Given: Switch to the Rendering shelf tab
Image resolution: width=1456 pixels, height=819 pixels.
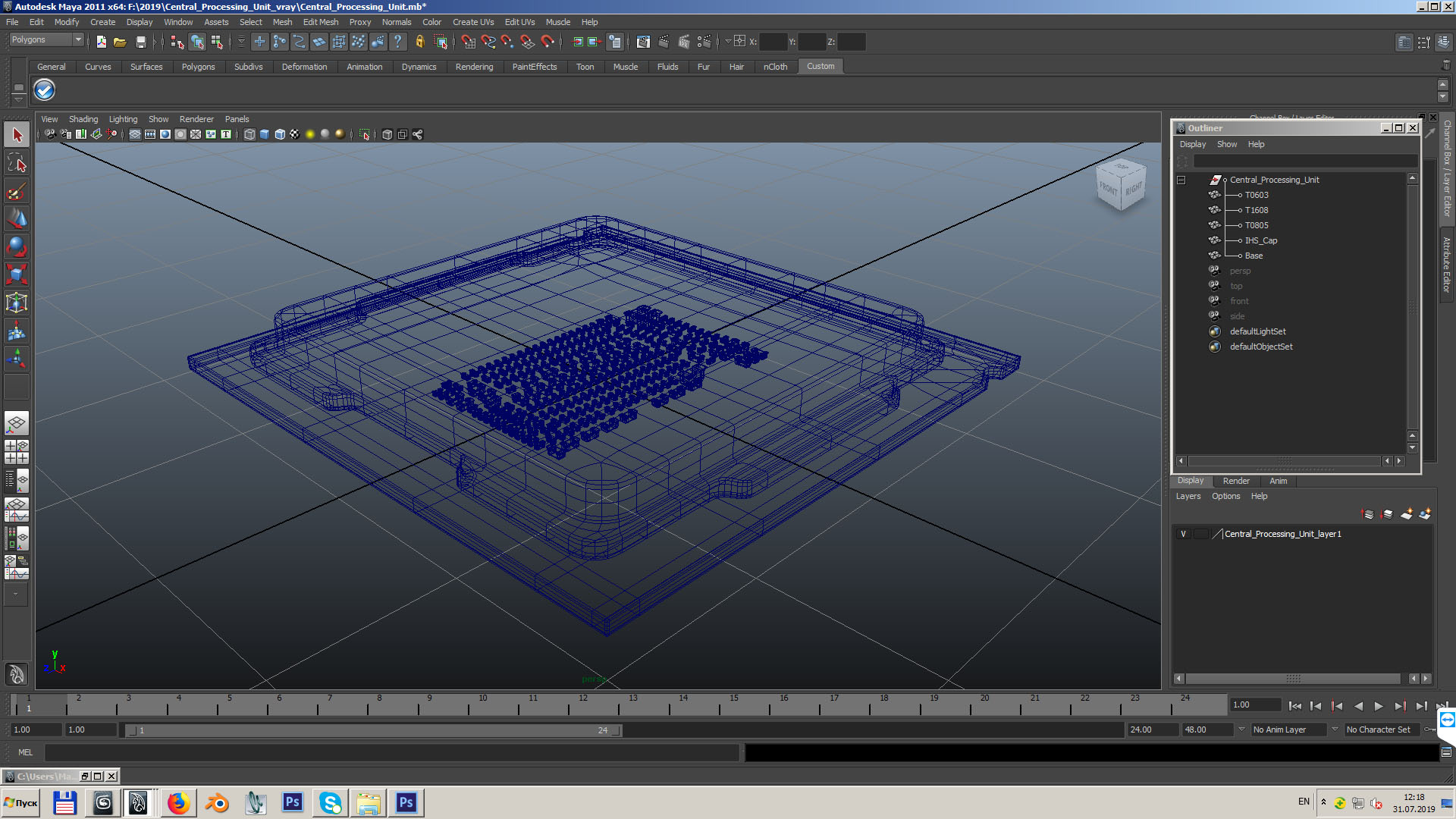Looking at the screenshot, I should pyautogui.click(x=474, y=67).
